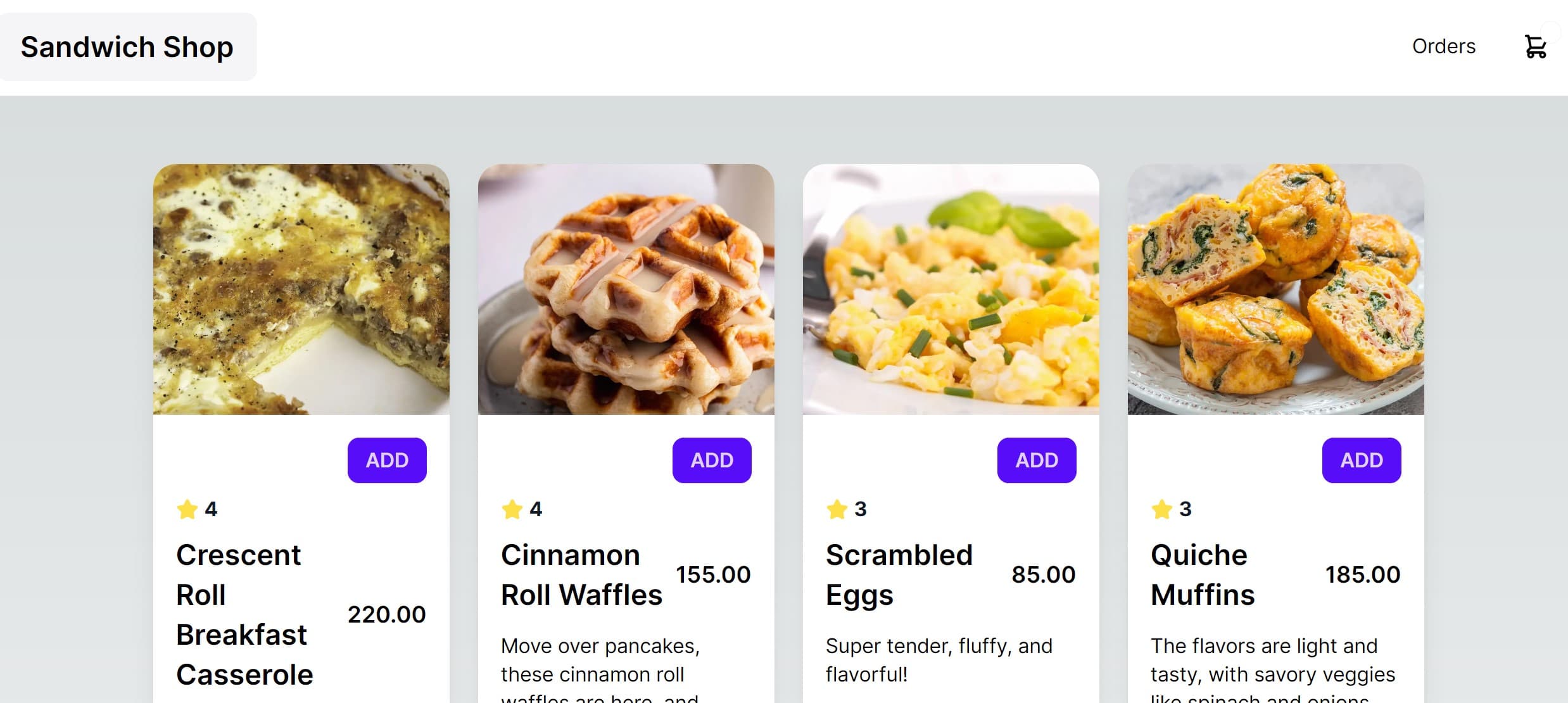Add Scrambled Eggs to cart
The image size is (1568, 703).
(x=1036, y=460)
